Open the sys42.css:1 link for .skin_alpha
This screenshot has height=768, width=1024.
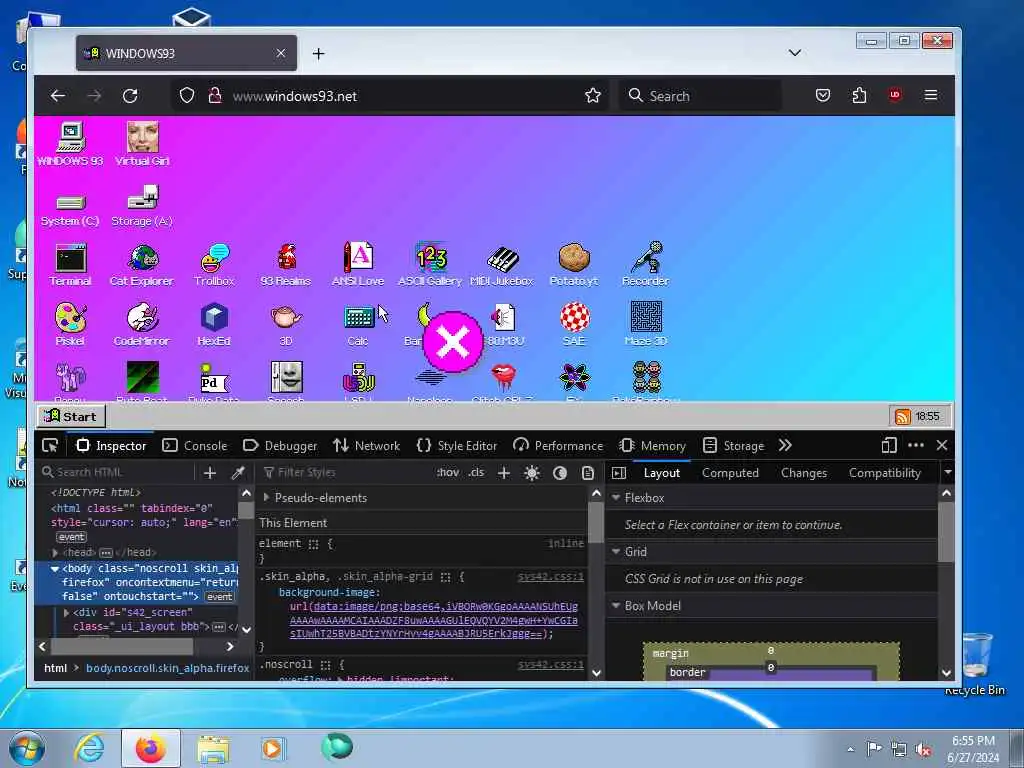point(551,577)
